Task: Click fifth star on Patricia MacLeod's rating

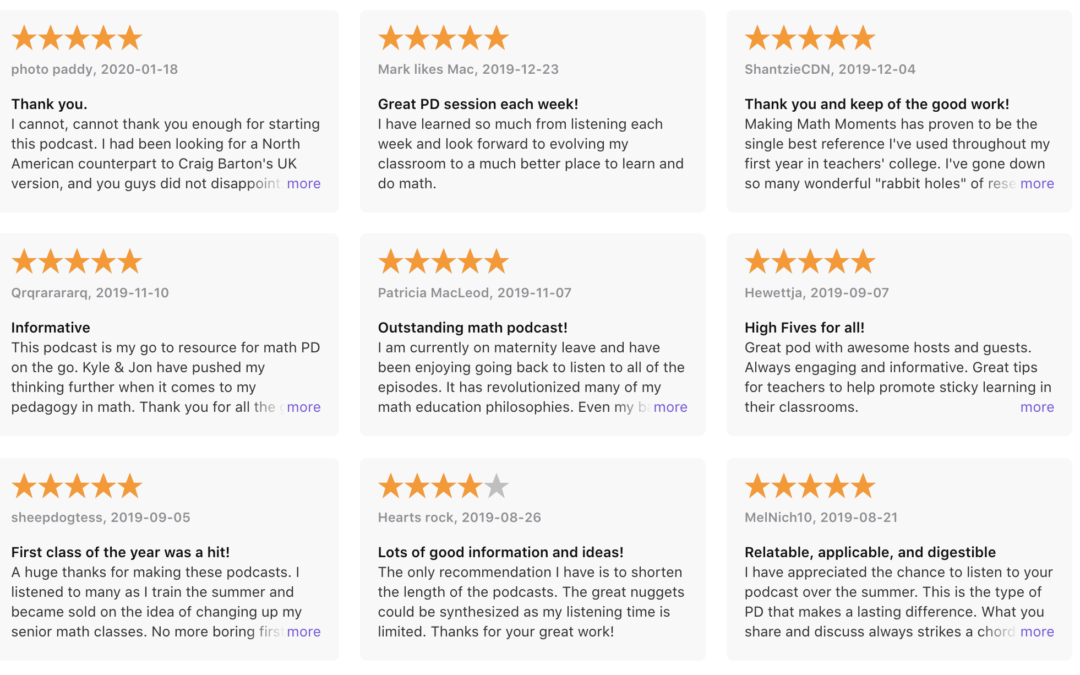Action: point(497,263)
